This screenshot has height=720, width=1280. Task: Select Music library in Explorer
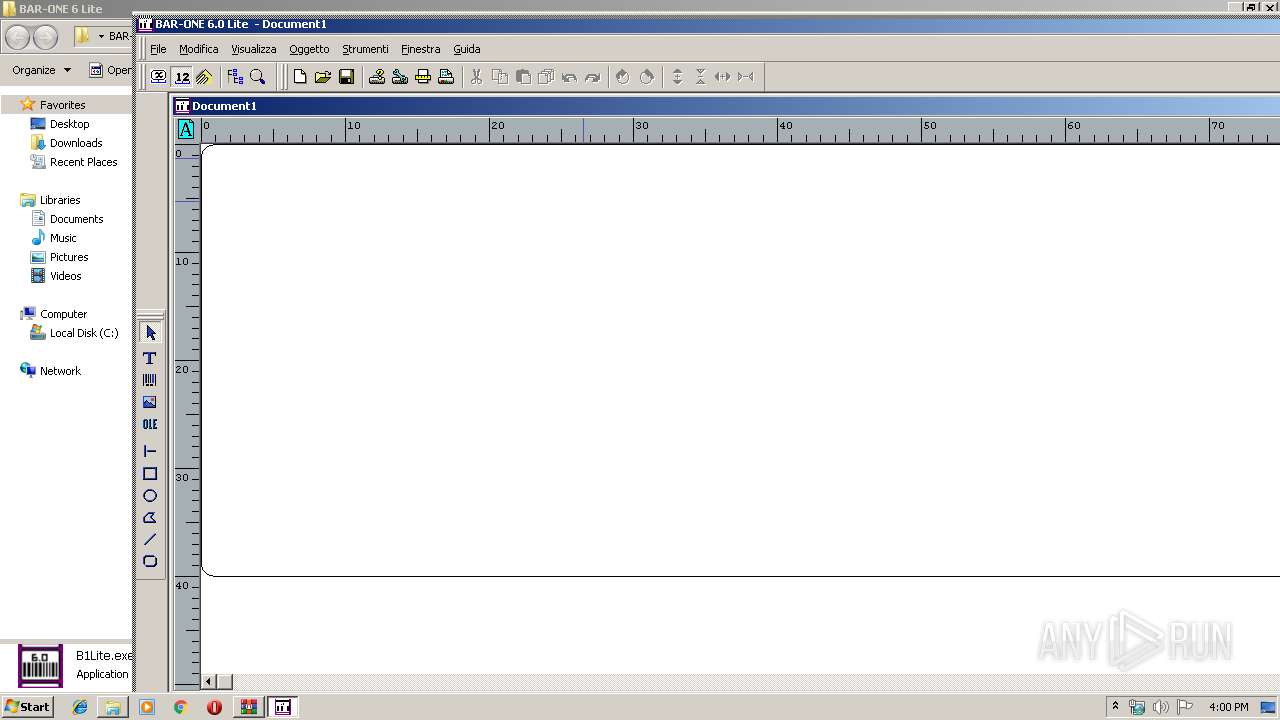pos(63,238)
